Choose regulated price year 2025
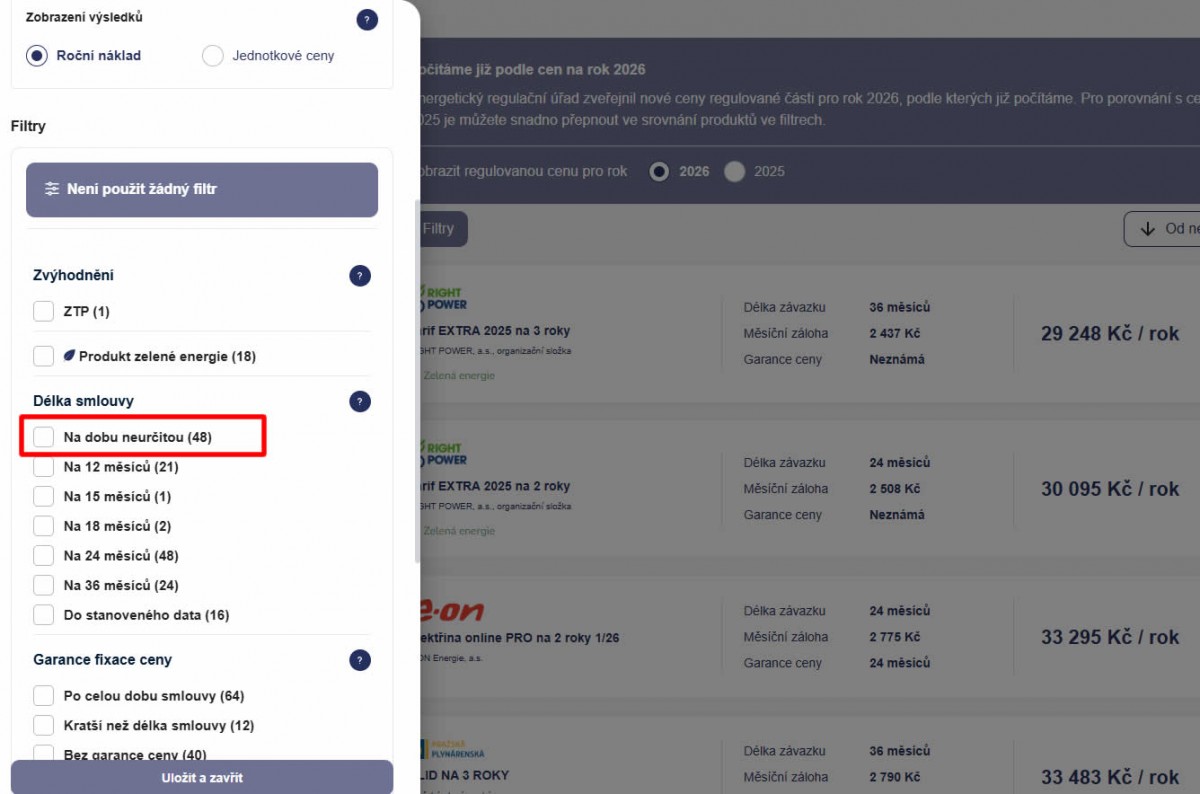This screenshot has width=1200, height=794. click(x=735, y=172)
